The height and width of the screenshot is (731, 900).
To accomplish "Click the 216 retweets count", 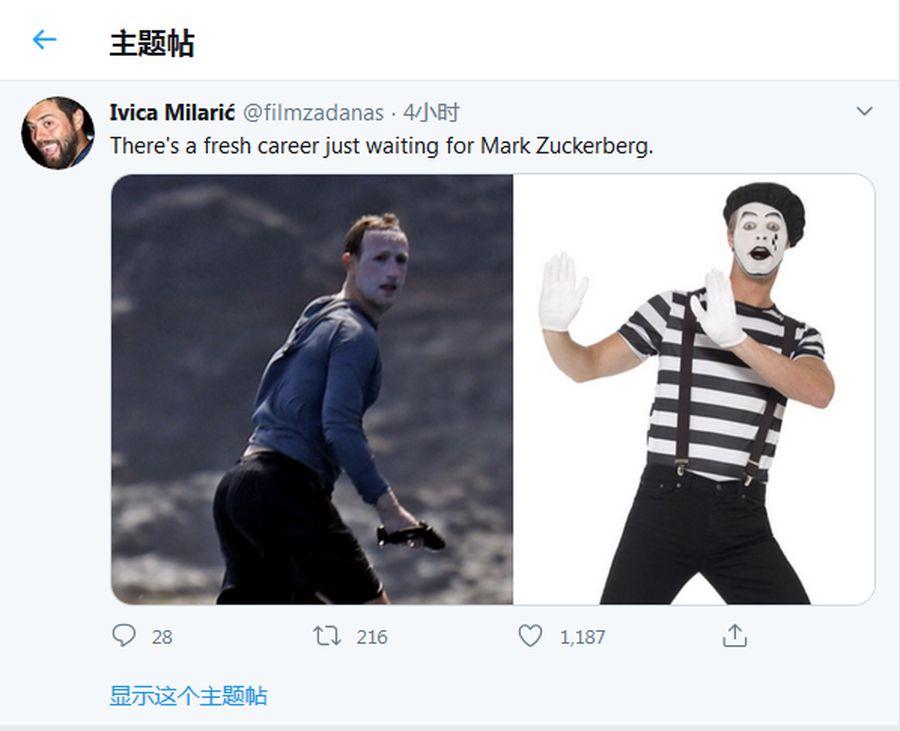I will click(x=372, y=637).
